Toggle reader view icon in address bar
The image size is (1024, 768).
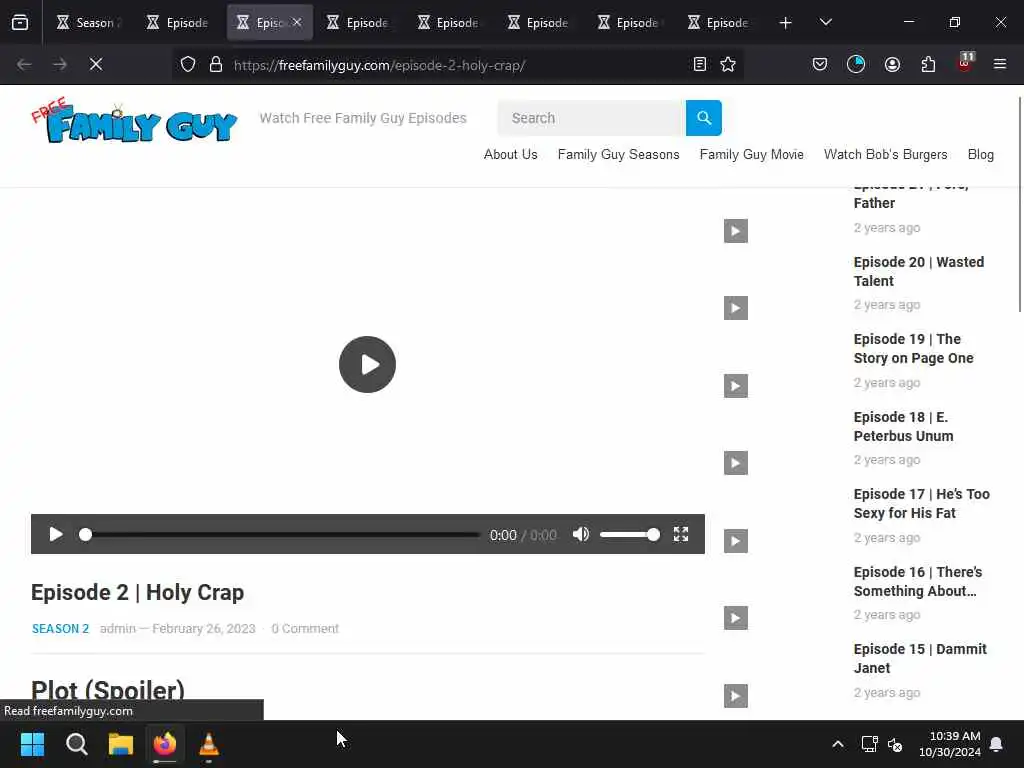[699, 64]
